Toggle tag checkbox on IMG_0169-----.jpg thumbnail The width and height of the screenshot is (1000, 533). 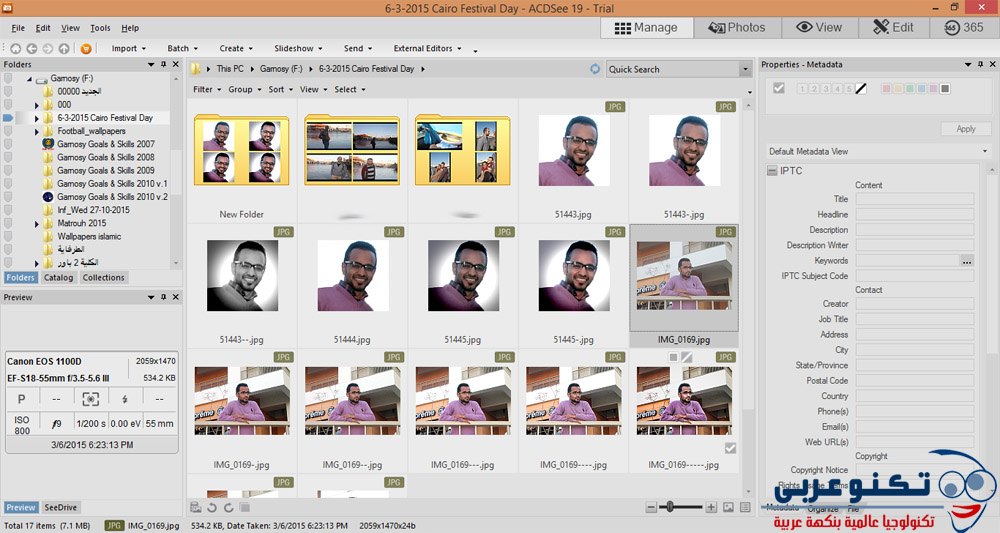click(730, 448)
